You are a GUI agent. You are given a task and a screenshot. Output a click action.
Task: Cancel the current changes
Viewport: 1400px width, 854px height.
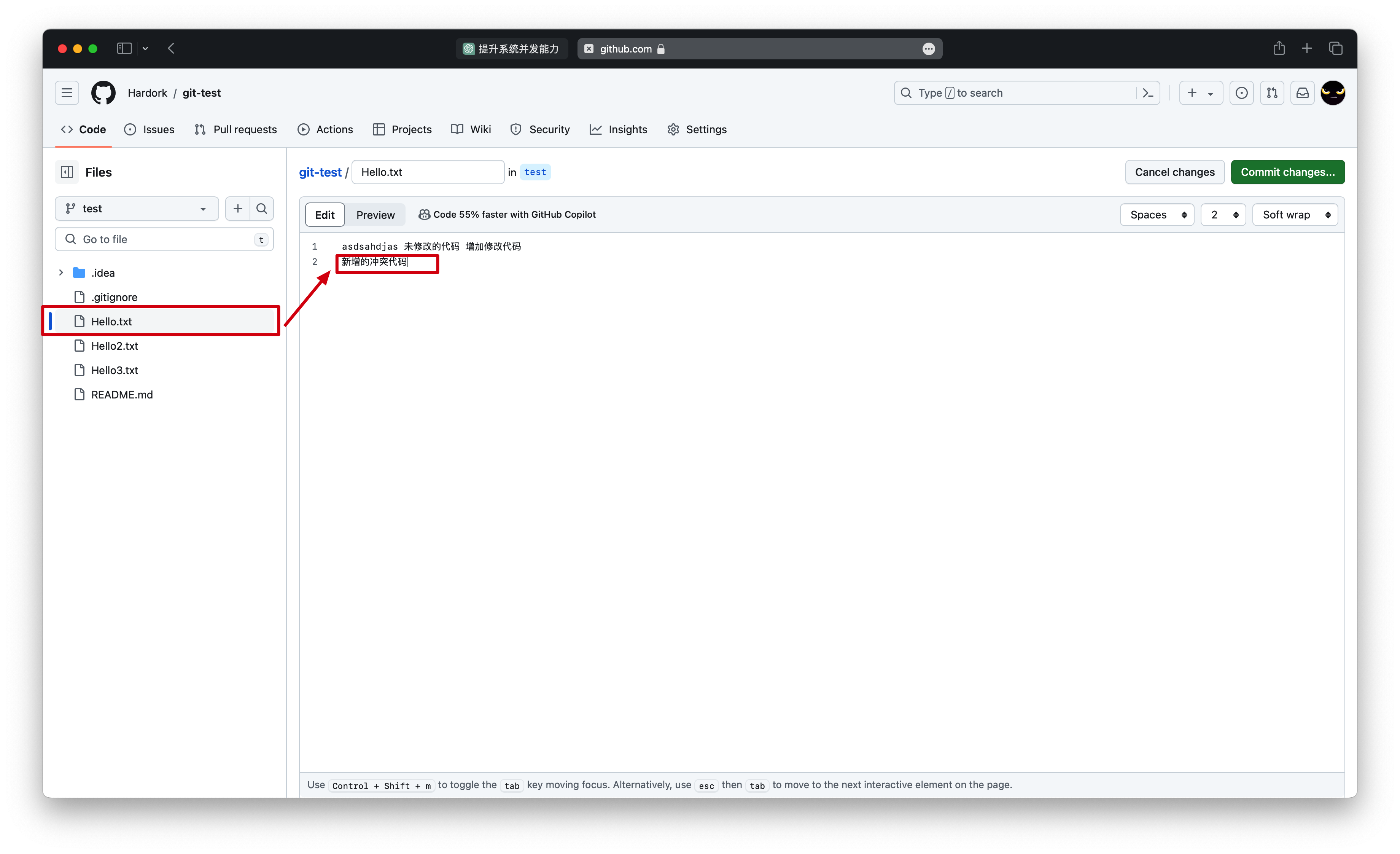point(1174,172)
